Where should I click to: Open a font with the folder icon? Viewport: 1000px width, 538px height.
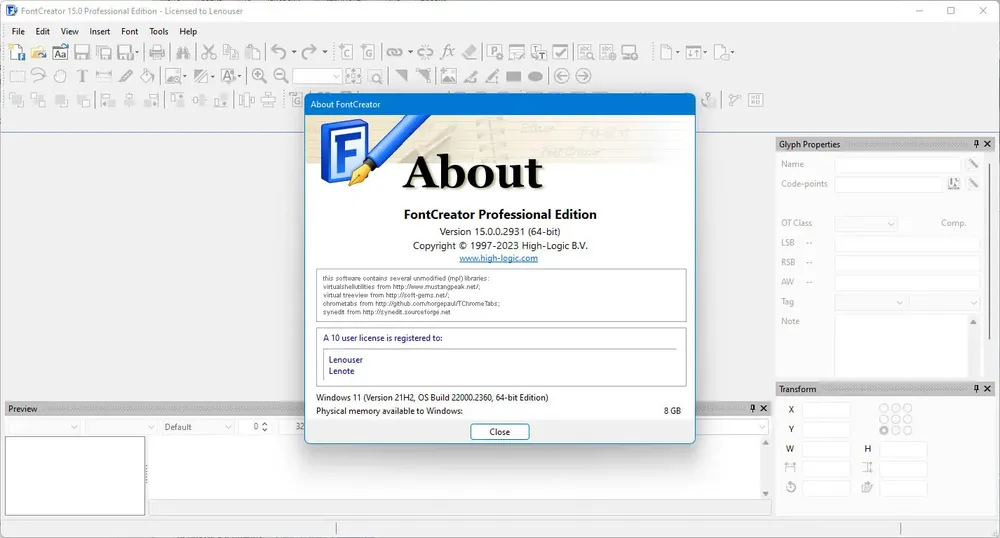pos(38,52)
